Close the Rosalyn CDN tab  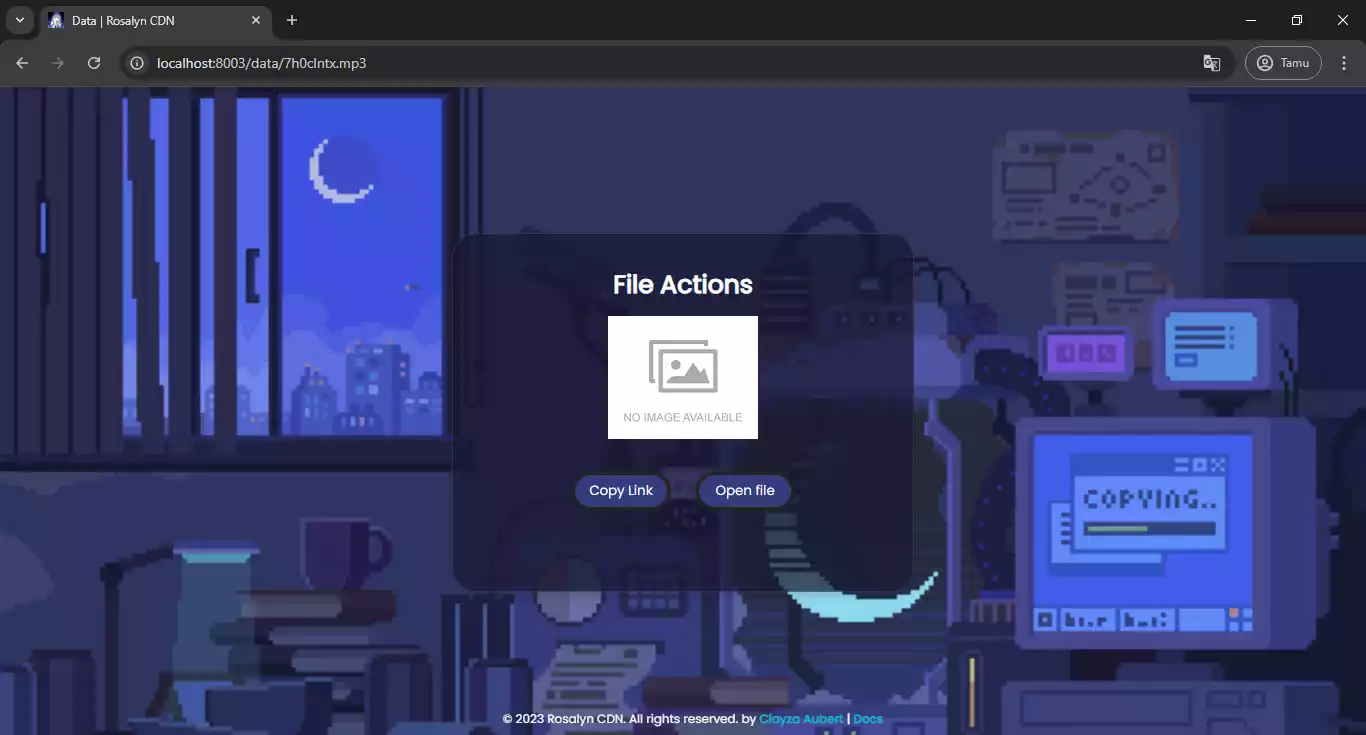[257, 20]
